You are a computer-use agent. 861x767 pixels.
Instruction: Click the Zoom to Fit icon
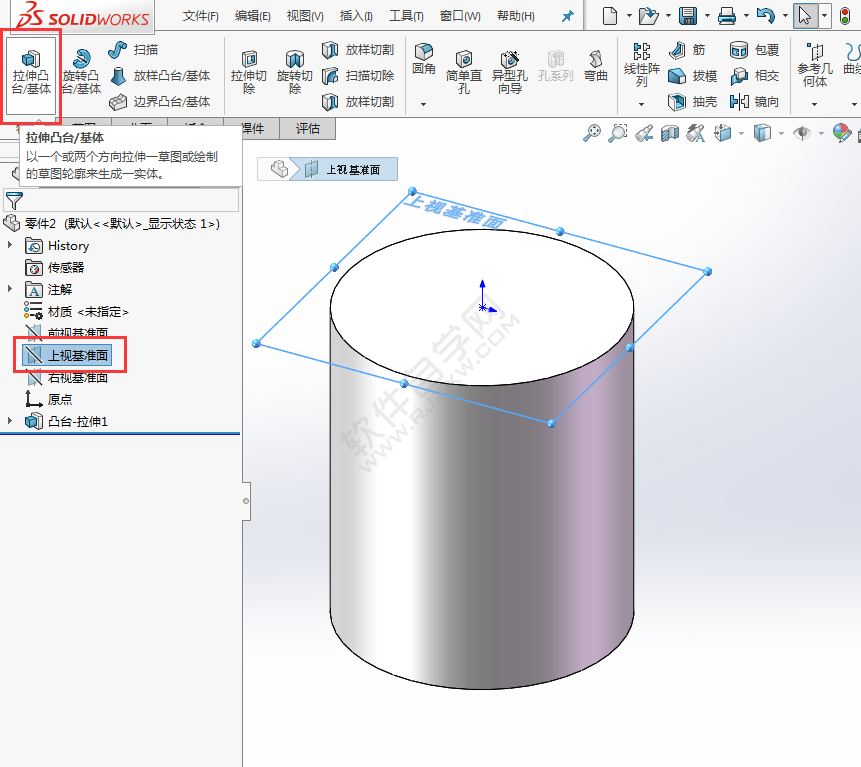pos(593,133)
